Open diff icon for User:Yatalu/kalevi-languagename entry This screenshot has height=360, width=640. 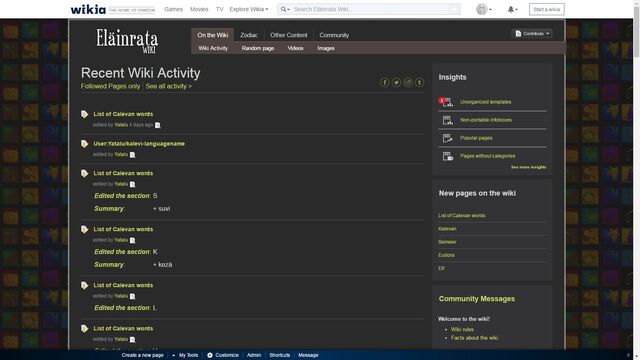click(x=132, y=155)
